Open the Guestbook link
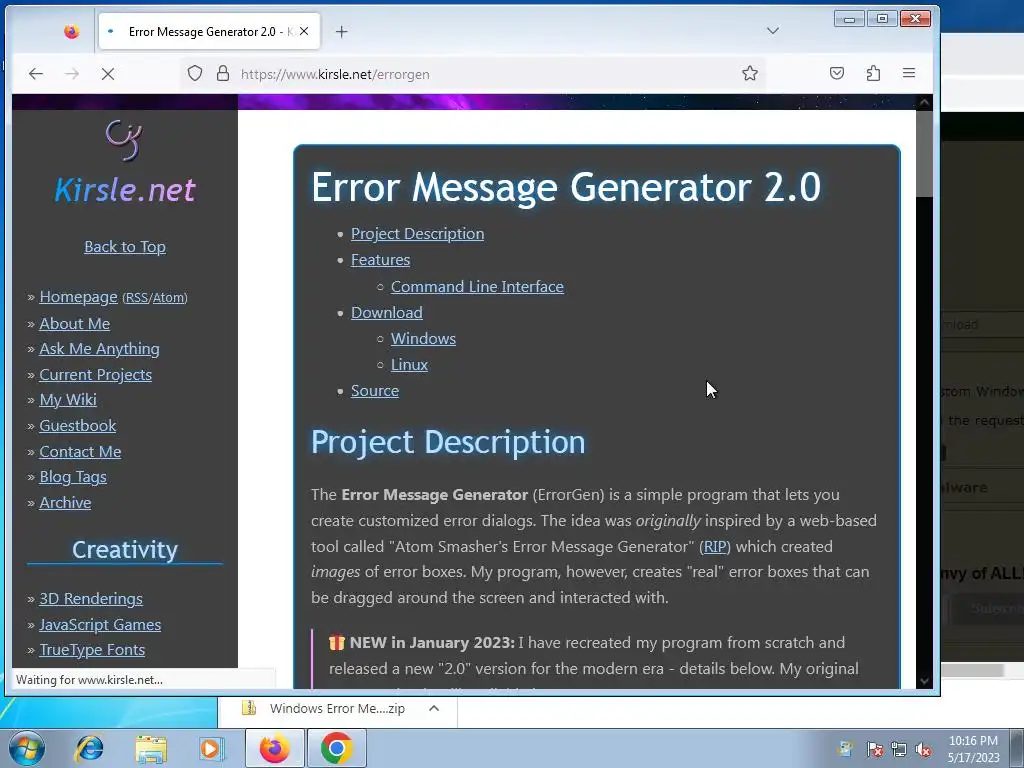The height and width of the screenshot is (768, 1024). tap(78, 426)
